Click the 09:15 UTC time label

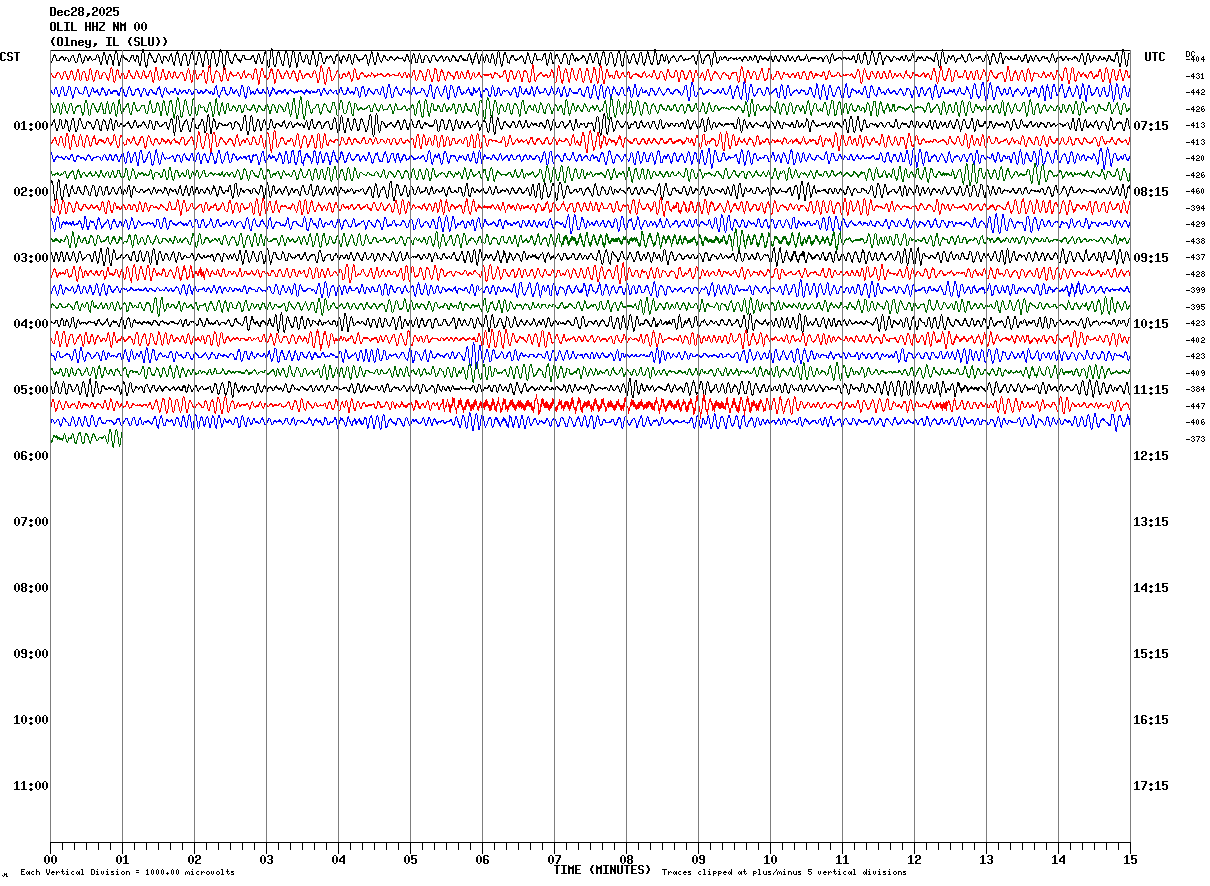click(x=1151, y=258)
